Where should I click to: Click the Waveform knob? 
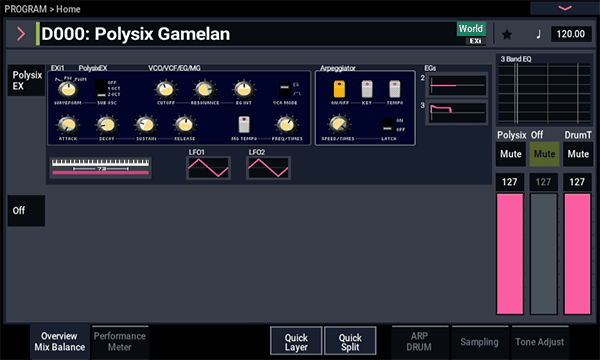(x=68, y=90)
